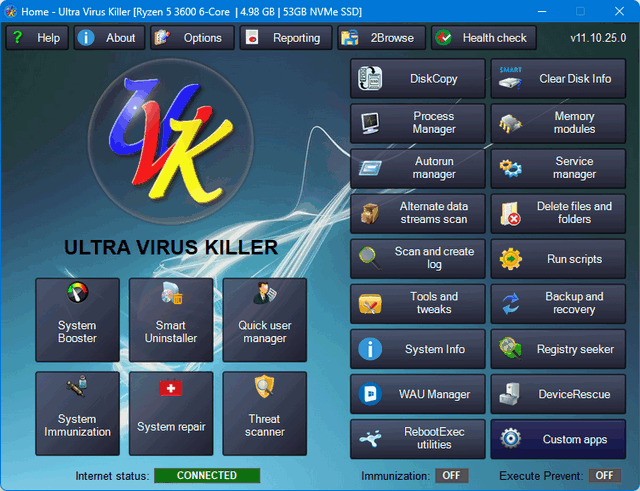The height and width of the screenshot is (491, 640).
Task: Click the app icon in the title bar
Action: click(x=11, y=11)
